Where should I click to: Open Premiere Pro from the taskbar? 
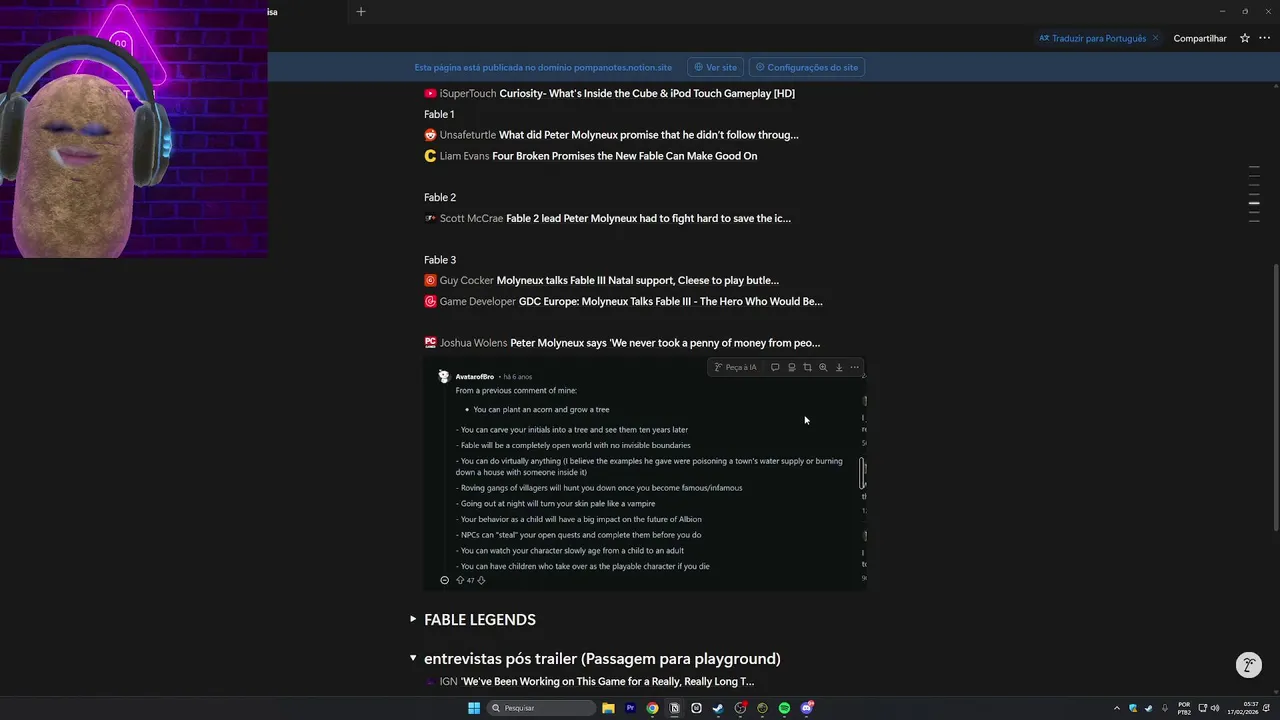(x=630, y=708)
